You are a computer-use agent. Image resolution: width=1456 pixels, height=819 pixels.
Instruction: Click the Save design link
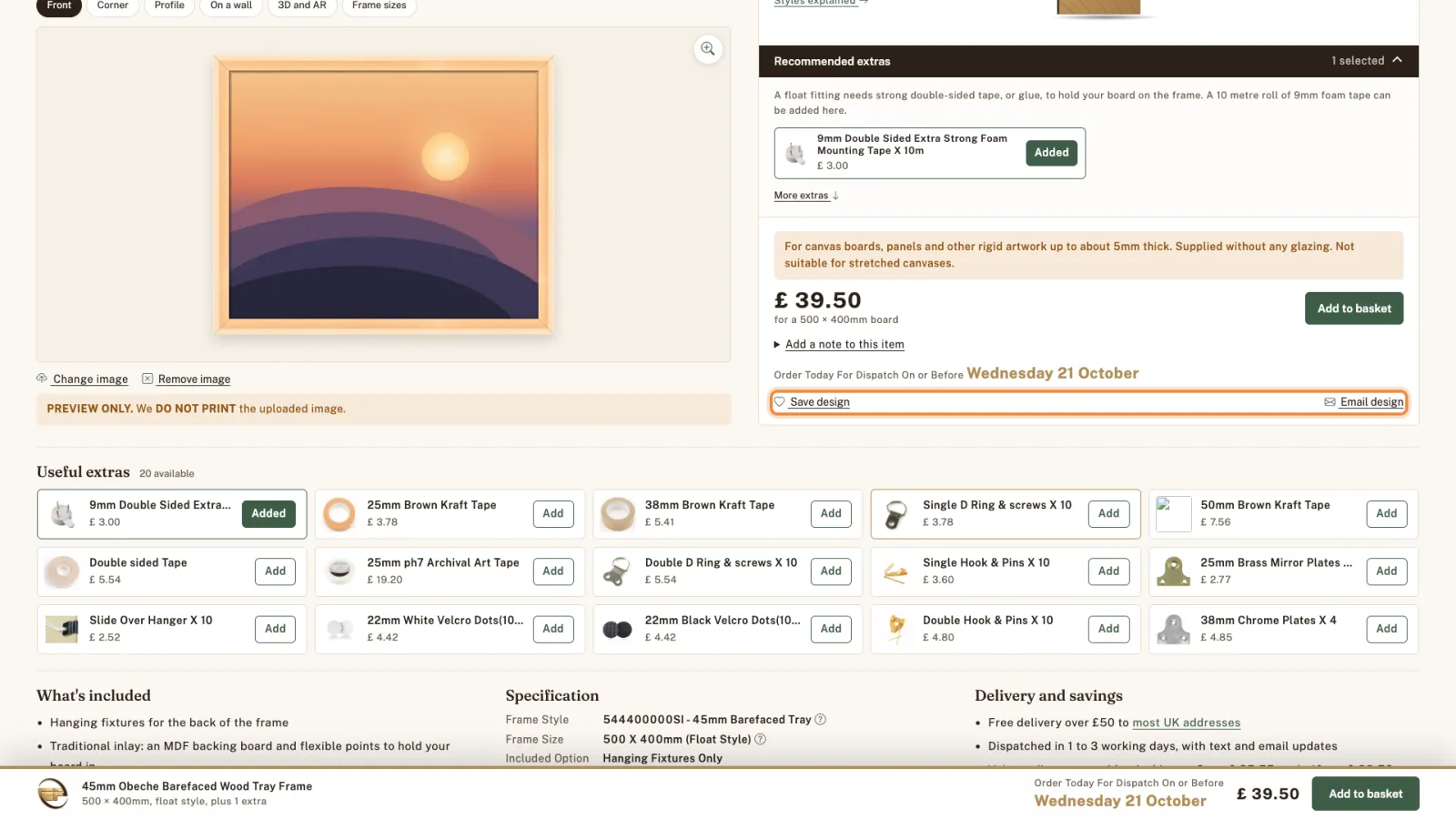[x=820, y=401]
